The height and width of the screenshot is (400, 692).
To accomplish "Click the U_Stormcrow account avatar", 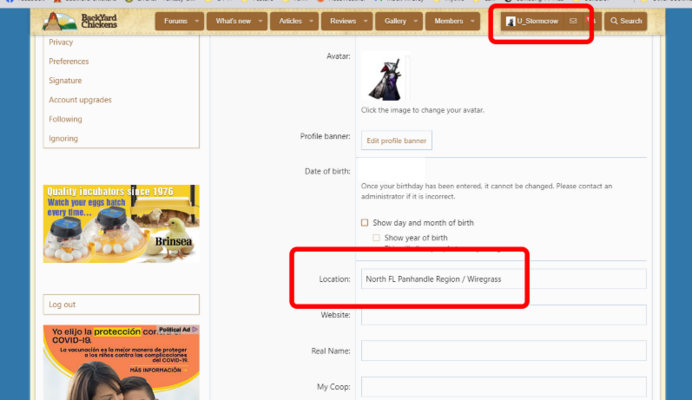I will tap(511, 21).
